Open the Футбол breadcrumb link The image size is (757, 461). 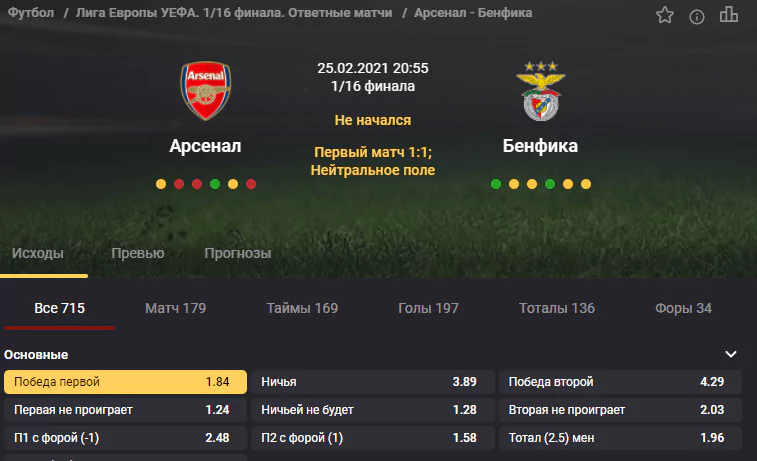click(x=31, y=13)
